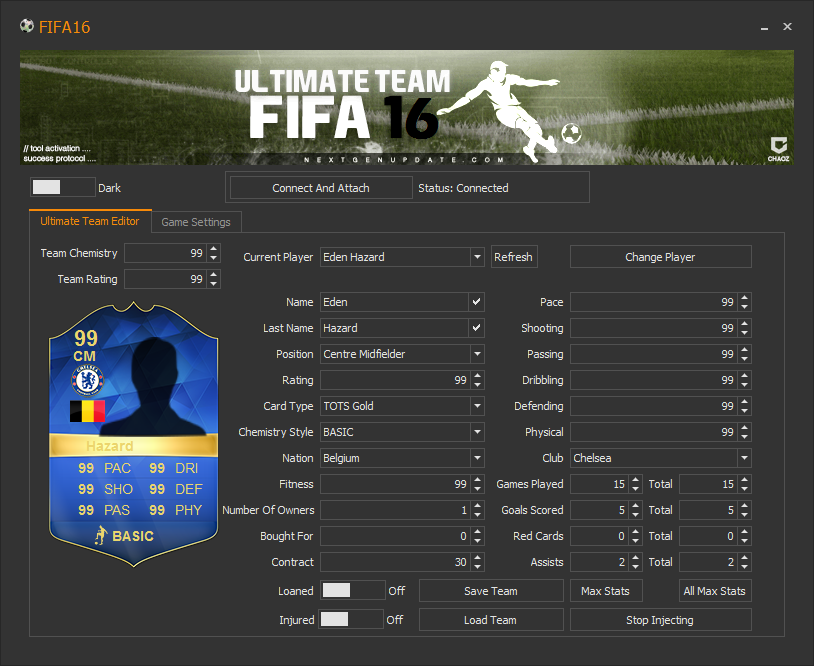Click the Contract stepper arrows
Screen dimensions: 814x666
478,562
